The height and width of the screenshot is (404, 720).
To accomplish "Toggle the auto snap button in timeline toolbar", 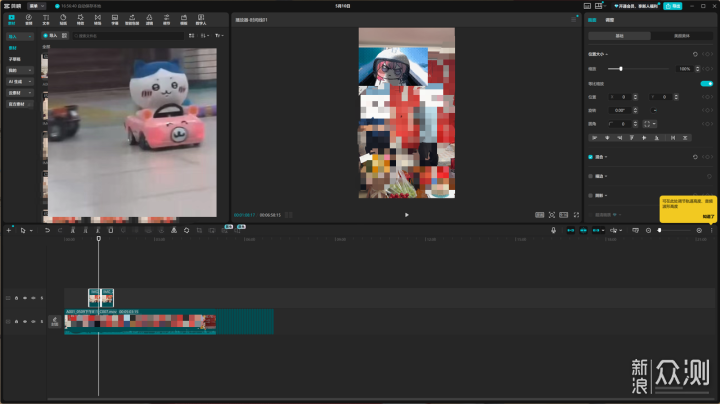I will tap(583, 230).
